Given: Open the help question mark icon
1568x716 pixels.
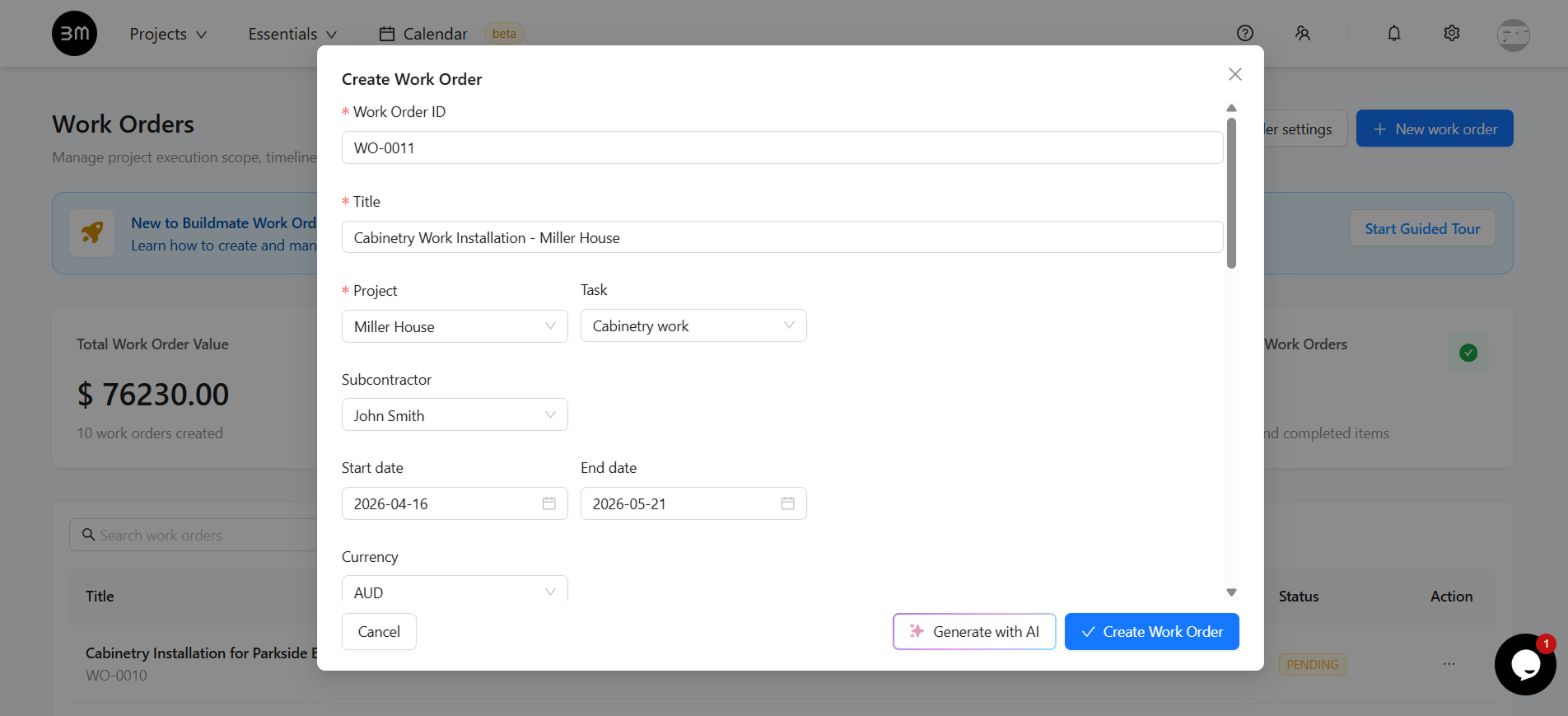Looking at the screenshot, I should pos(1245,33).
